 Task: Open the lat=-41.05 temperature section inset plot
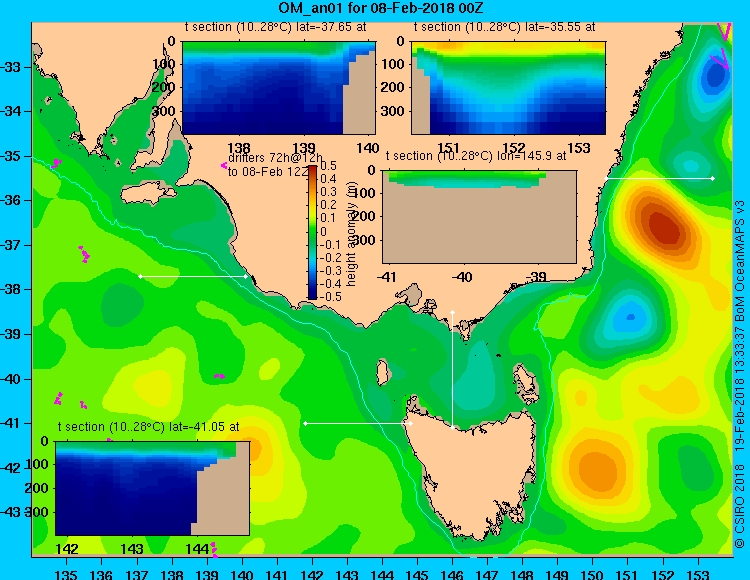coord(153,488)
